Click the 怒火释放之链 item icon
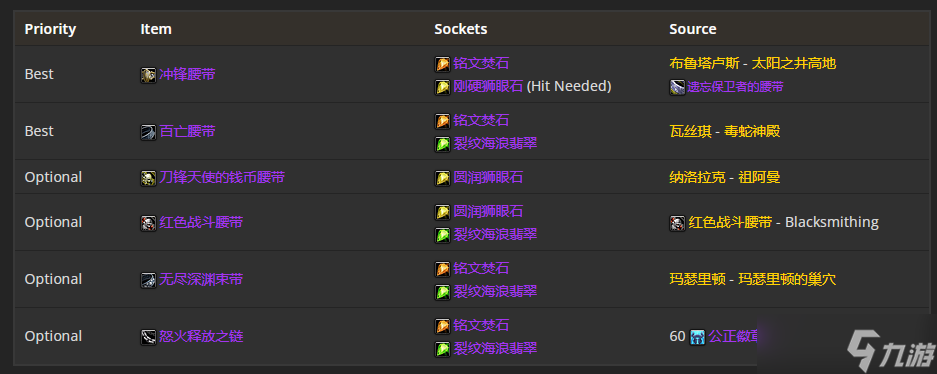This screenshot has height=374, width=937. [x=148, y=337]
